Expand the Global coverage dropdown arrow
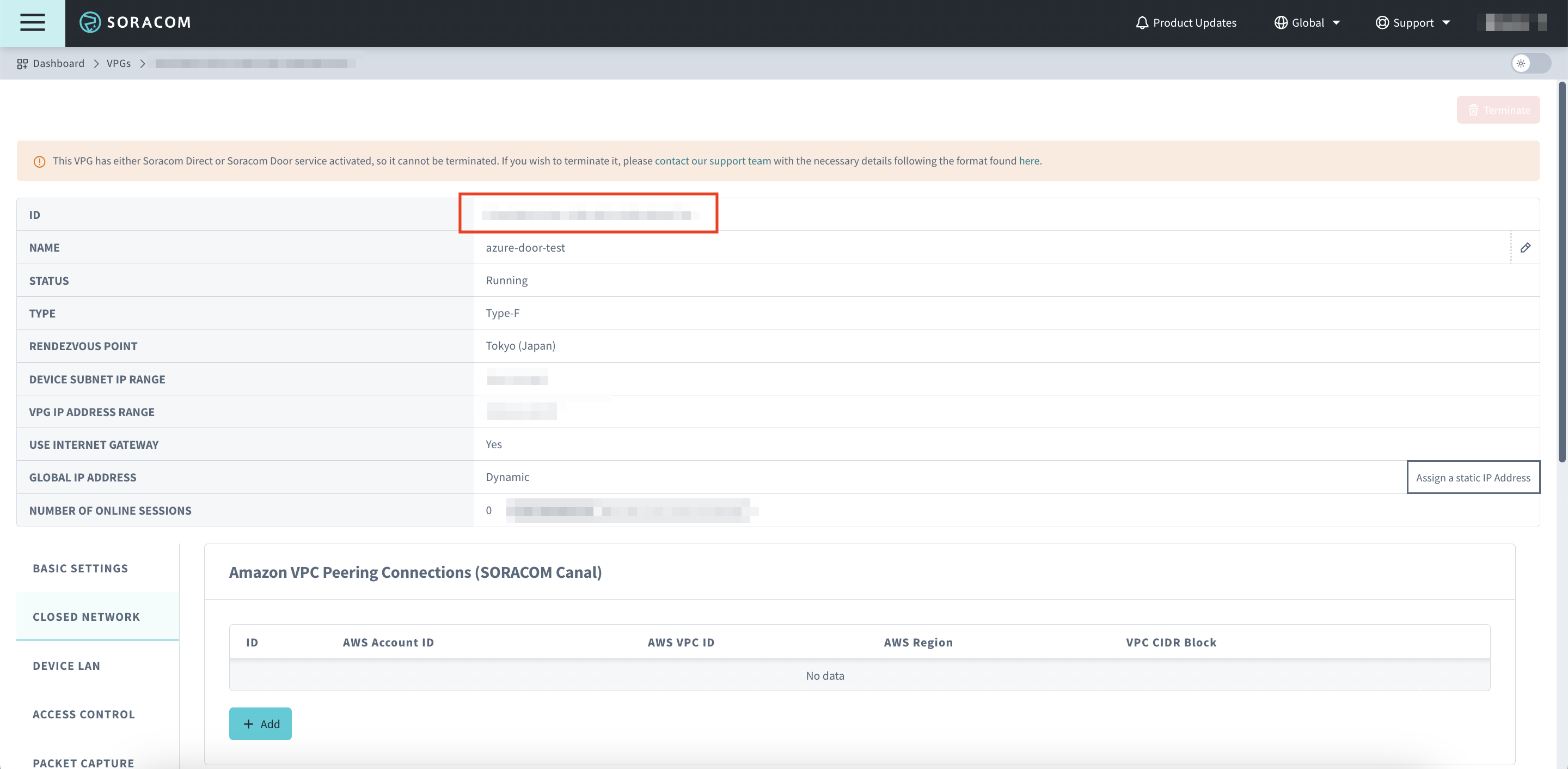Viewport: 1568px width, 769px height. coord(1337,22)
